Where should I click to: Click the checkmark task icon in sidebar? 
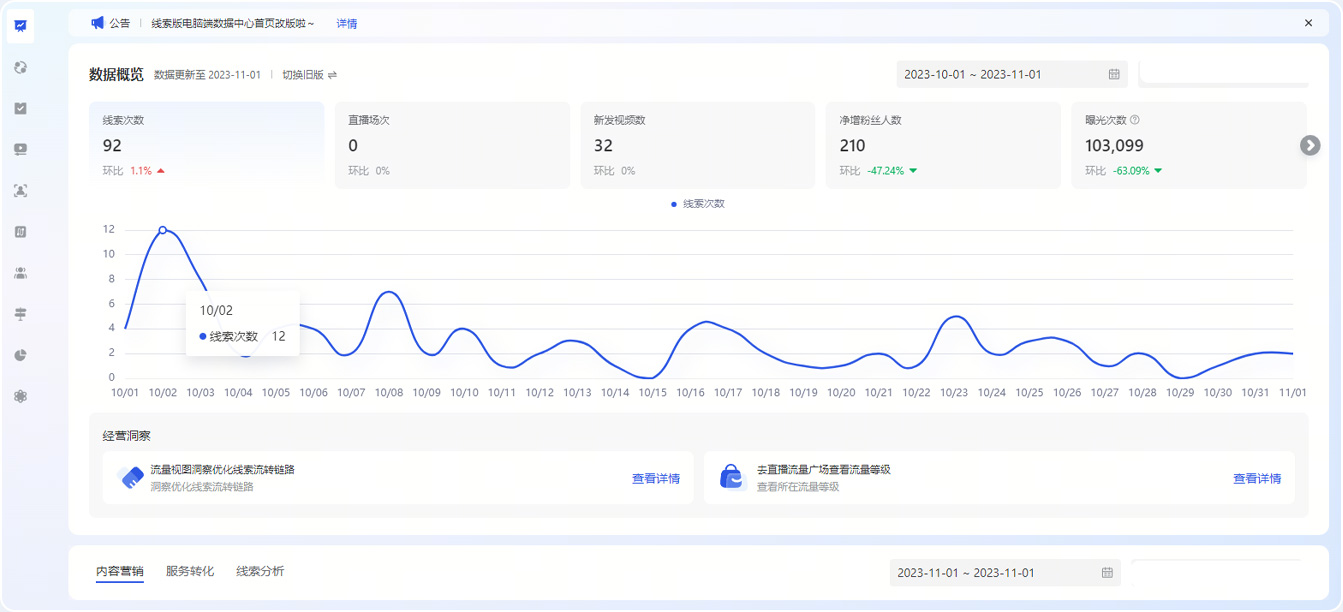tap(20, 108)
